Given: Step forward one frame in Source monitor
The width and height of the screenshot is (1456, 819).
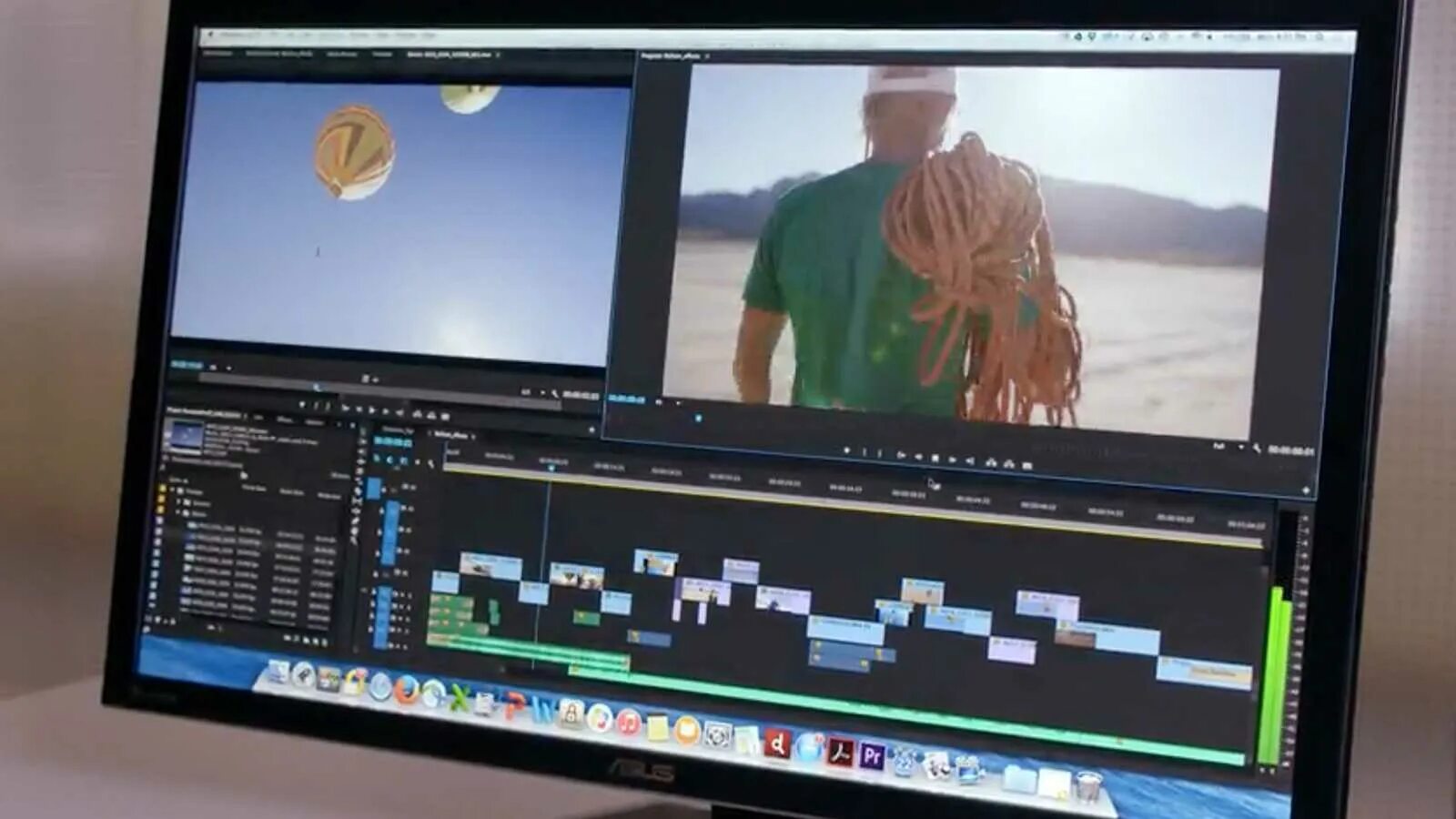Looking at the screenshot, I should pyautogui.click(x=386, y=410).
